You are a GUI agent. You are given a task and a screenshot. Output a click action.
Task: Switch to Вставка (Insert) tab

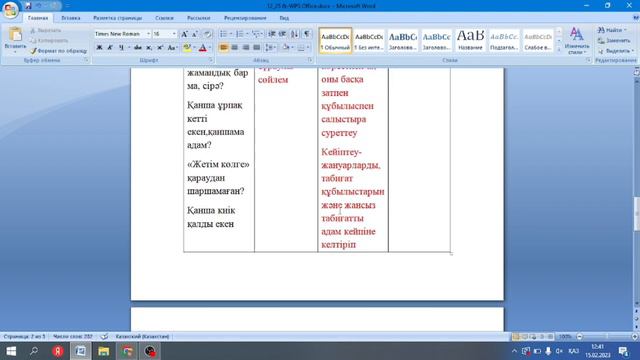point(71,18)
